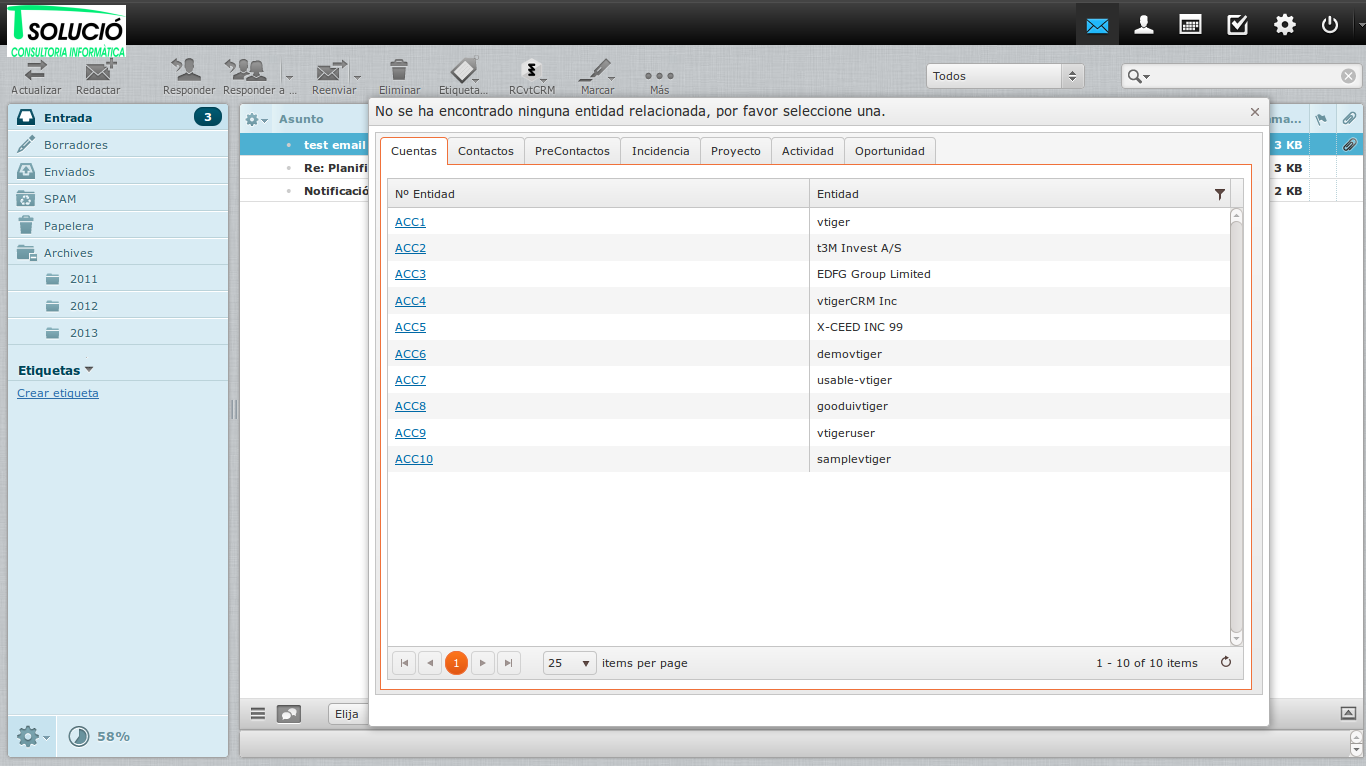Switch to the Oportunidad tab
This screenshot has width=1366, height=766.
[890, 151]
